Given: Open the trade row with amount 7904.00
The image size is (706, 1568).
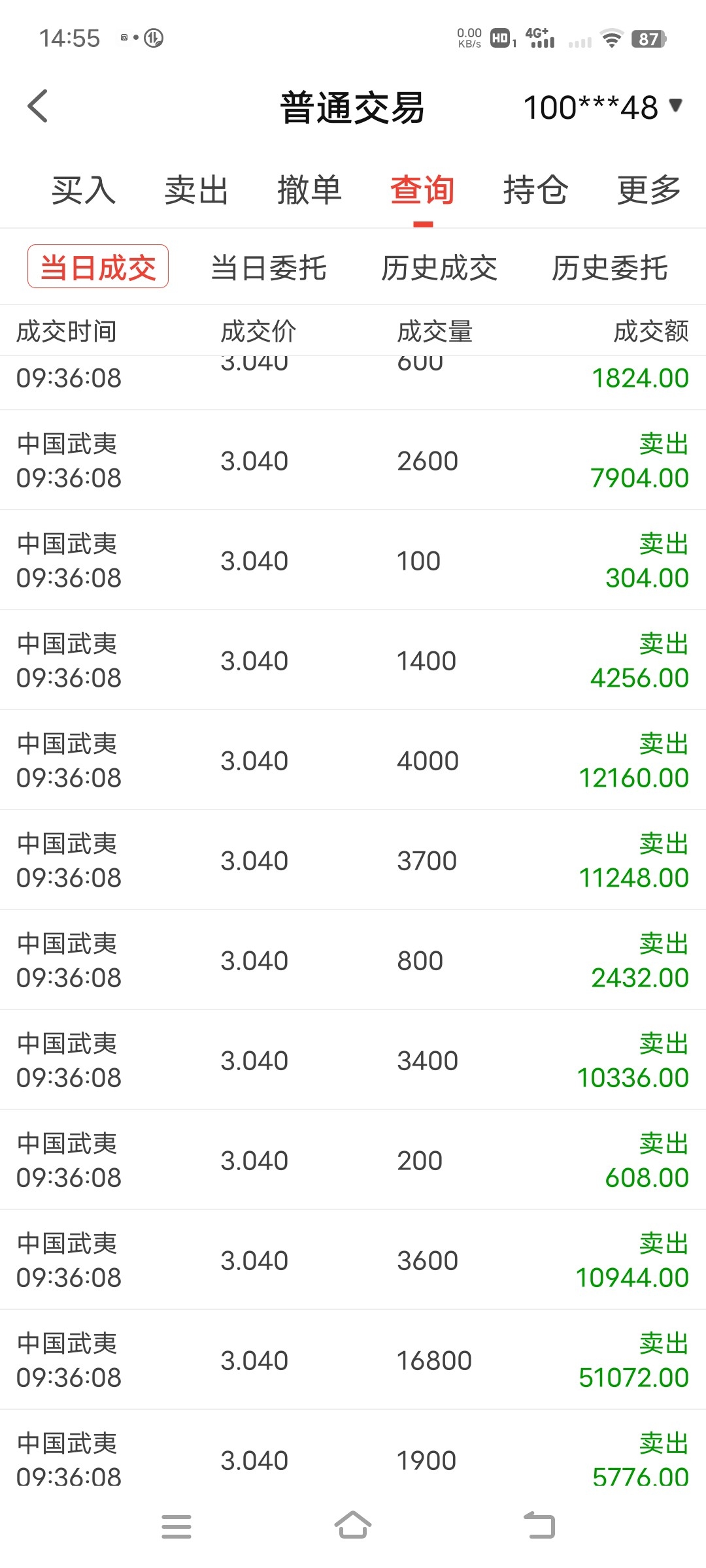Looking at the screenshot, I should point(353,461).
